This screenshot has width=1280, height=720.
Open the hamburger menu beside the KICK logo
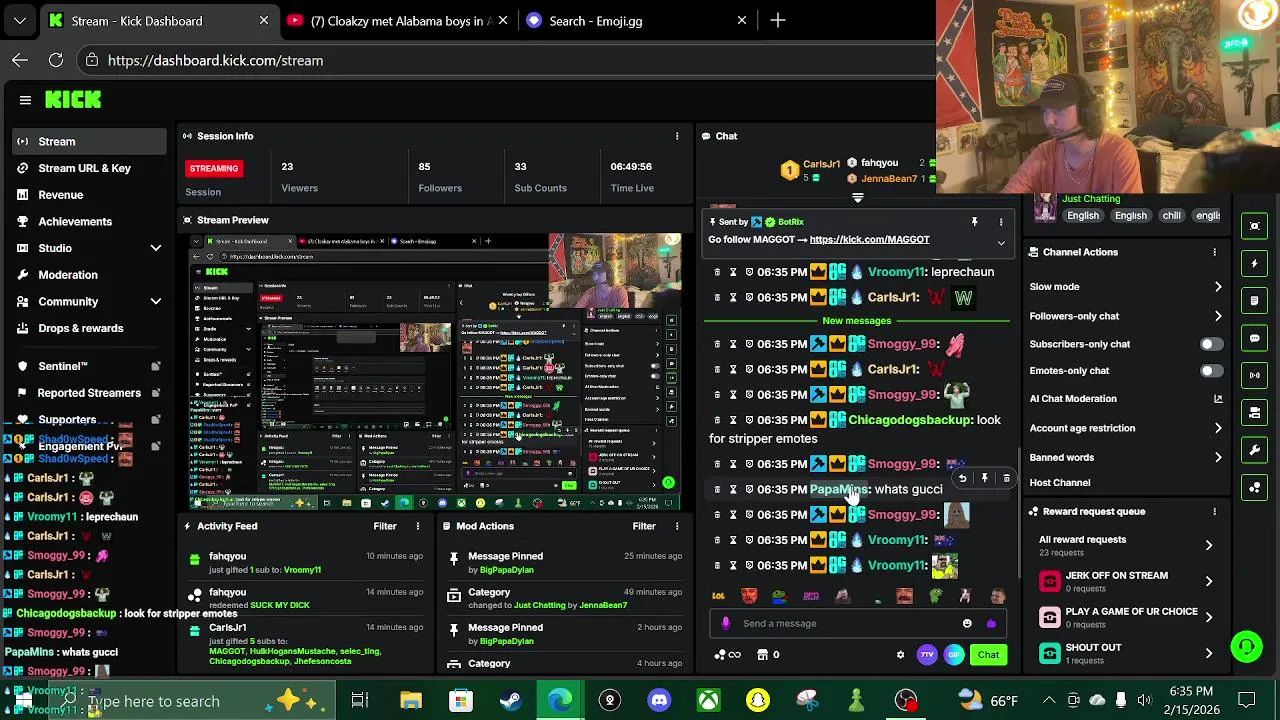(x=25, y=100)
